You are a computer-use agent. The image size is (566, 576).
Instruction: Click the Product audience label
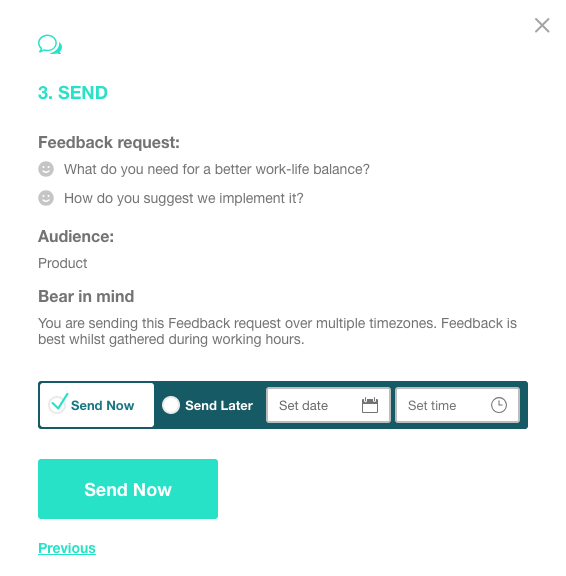63,263
